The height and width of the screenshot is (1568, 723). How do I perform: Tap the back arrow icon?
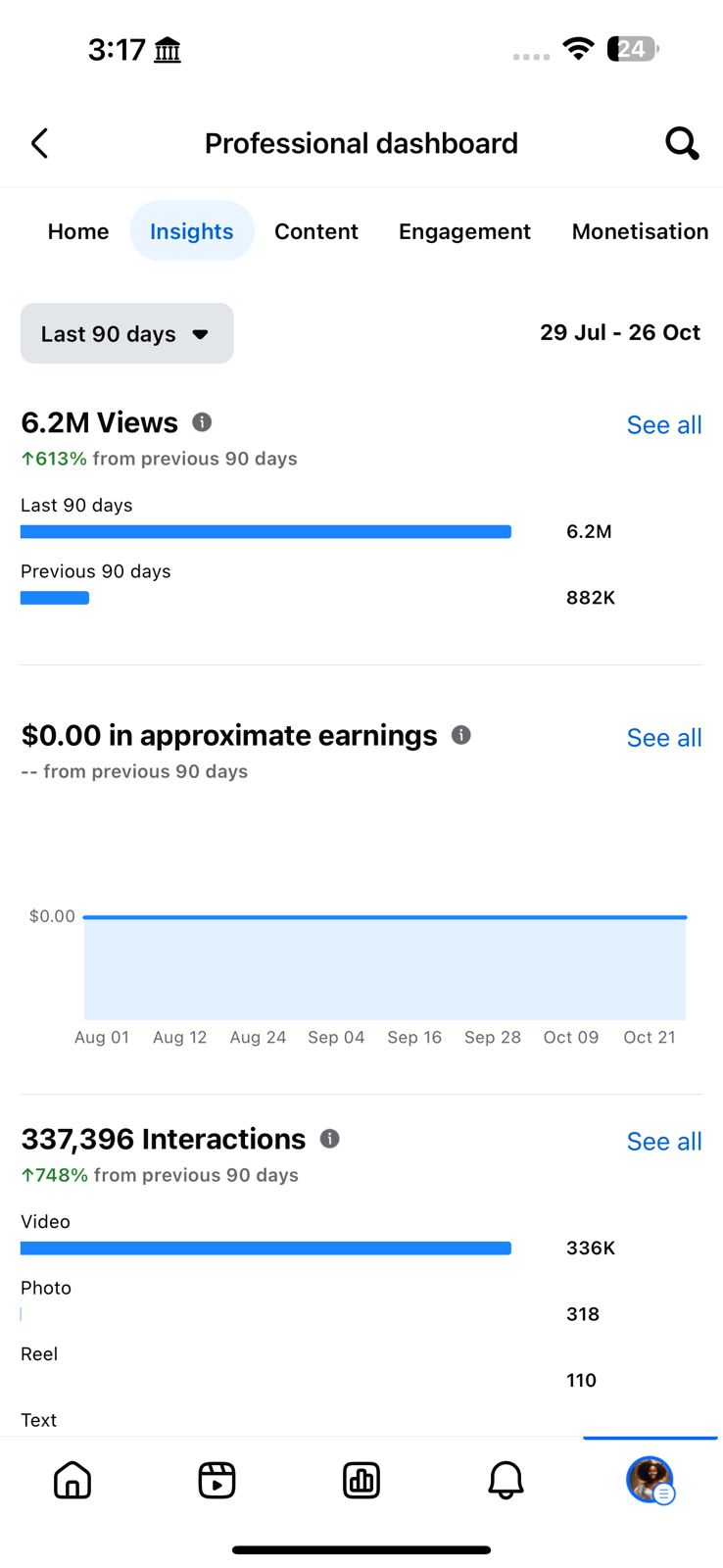click(x=40, y=144)
